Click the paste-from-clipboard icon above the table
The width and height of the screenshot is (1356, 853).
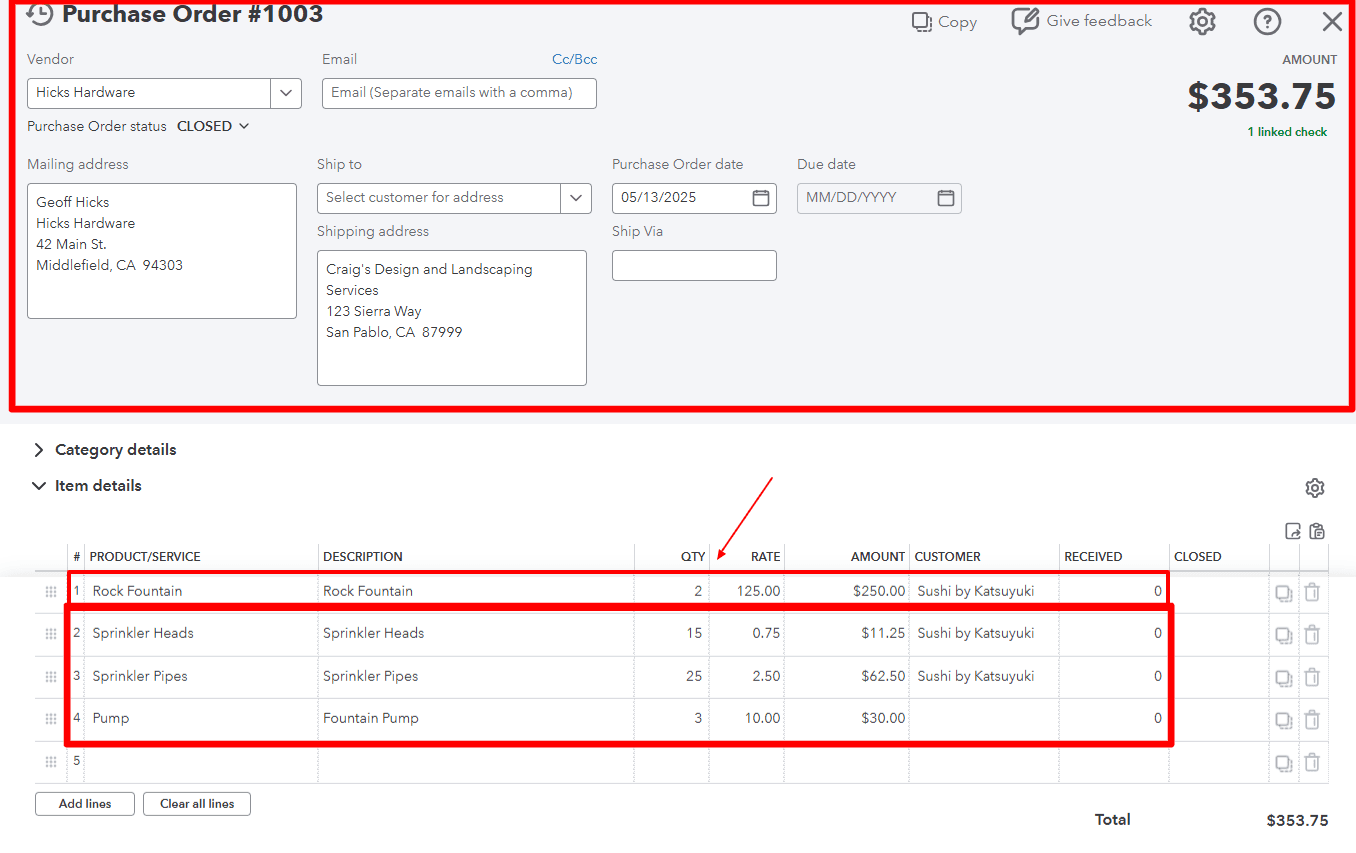tap(1316, 531)
